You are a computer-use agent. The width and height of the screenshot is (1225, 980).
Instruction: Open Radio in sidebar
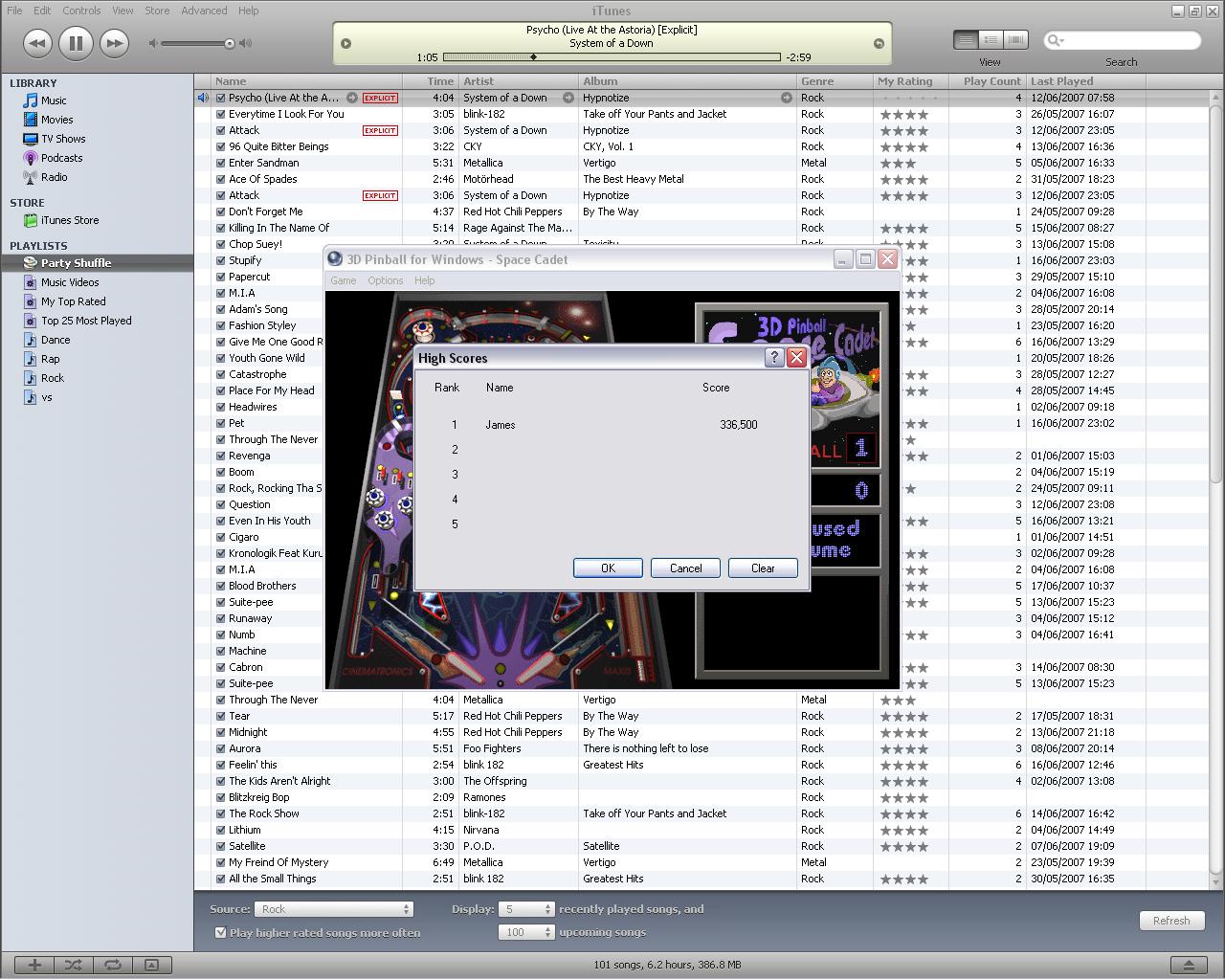pos(54,177)
